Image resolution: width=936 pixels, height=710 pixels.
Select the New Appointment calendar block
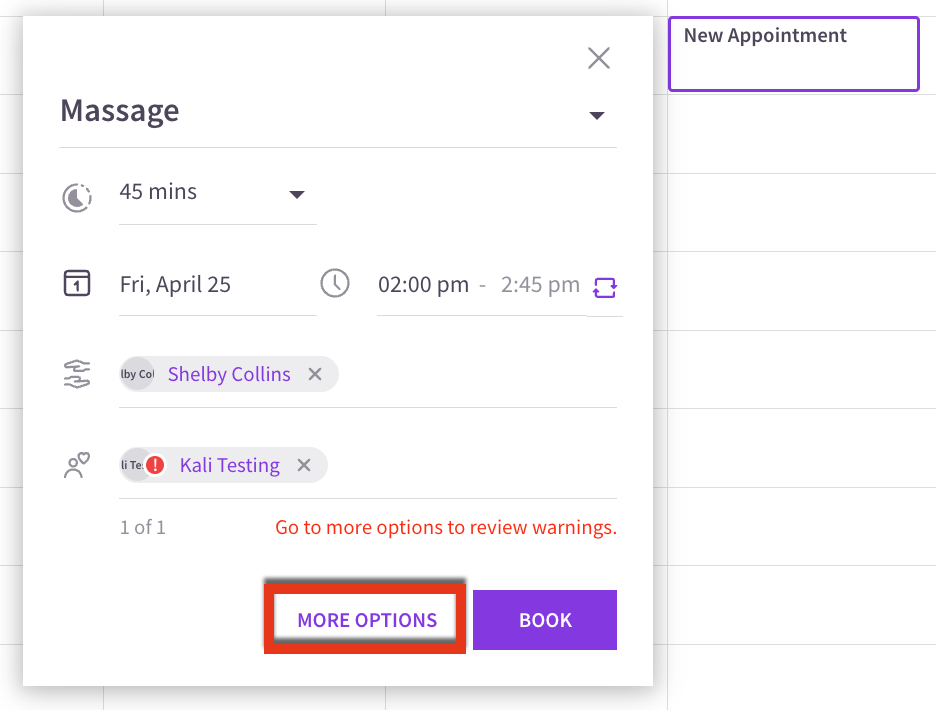coord(793,54)
